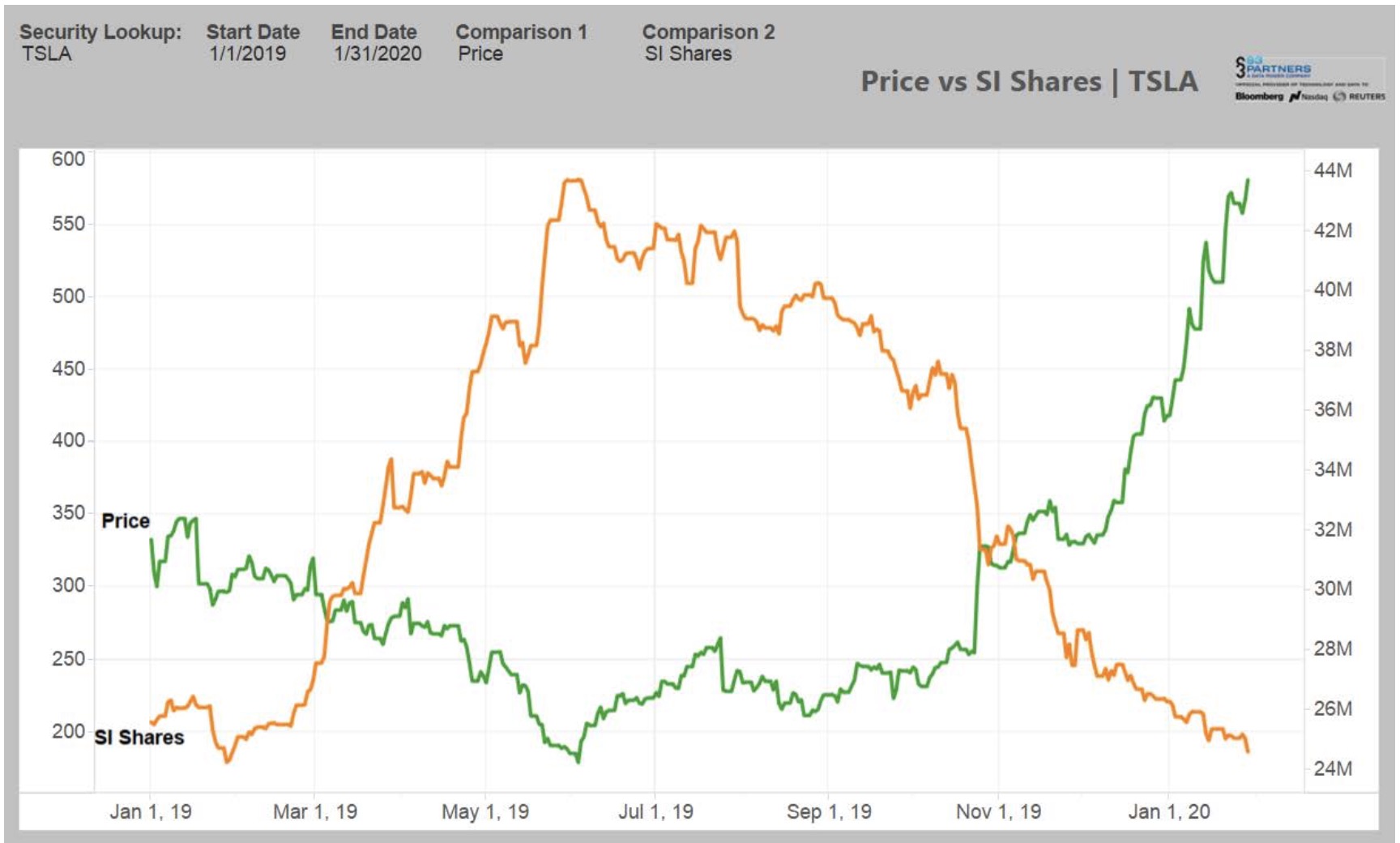The image size is (1400, 843).
Task: Click the Jan 1, 20 axis label
Action: [x=1168, y=811]
